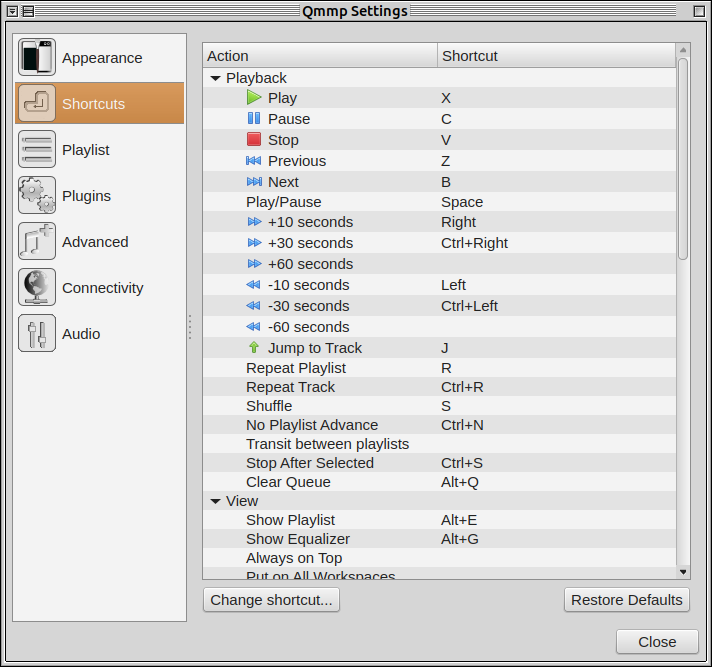Click the Appearance sidebar icon

coord(37,57)
